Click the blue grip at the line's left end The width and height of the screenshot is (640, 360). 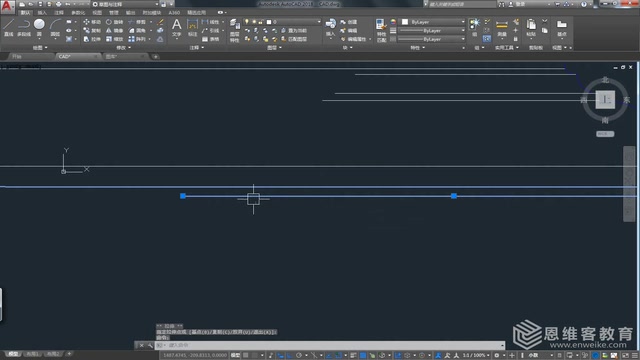tap(183, 196)
